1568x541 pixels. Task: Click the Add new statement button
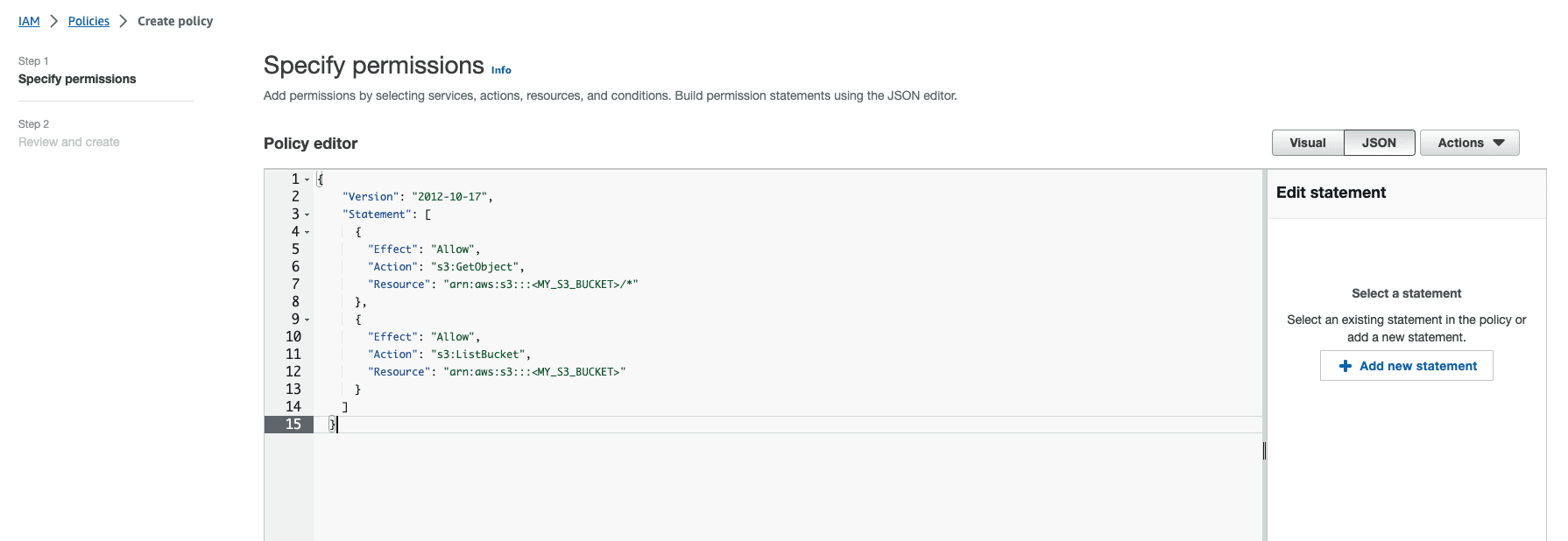(x=1406, y=366)
